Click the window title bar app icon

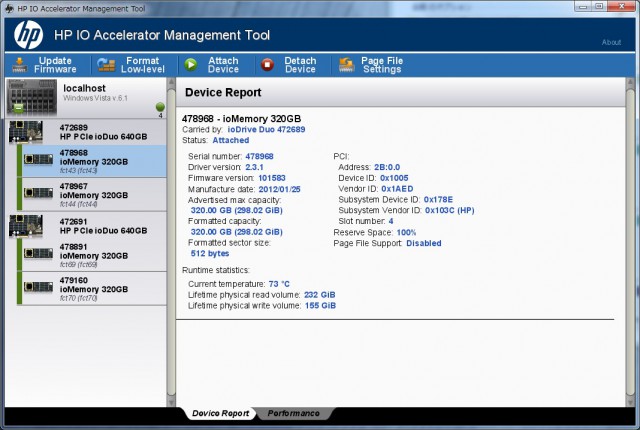coord(9,8)
